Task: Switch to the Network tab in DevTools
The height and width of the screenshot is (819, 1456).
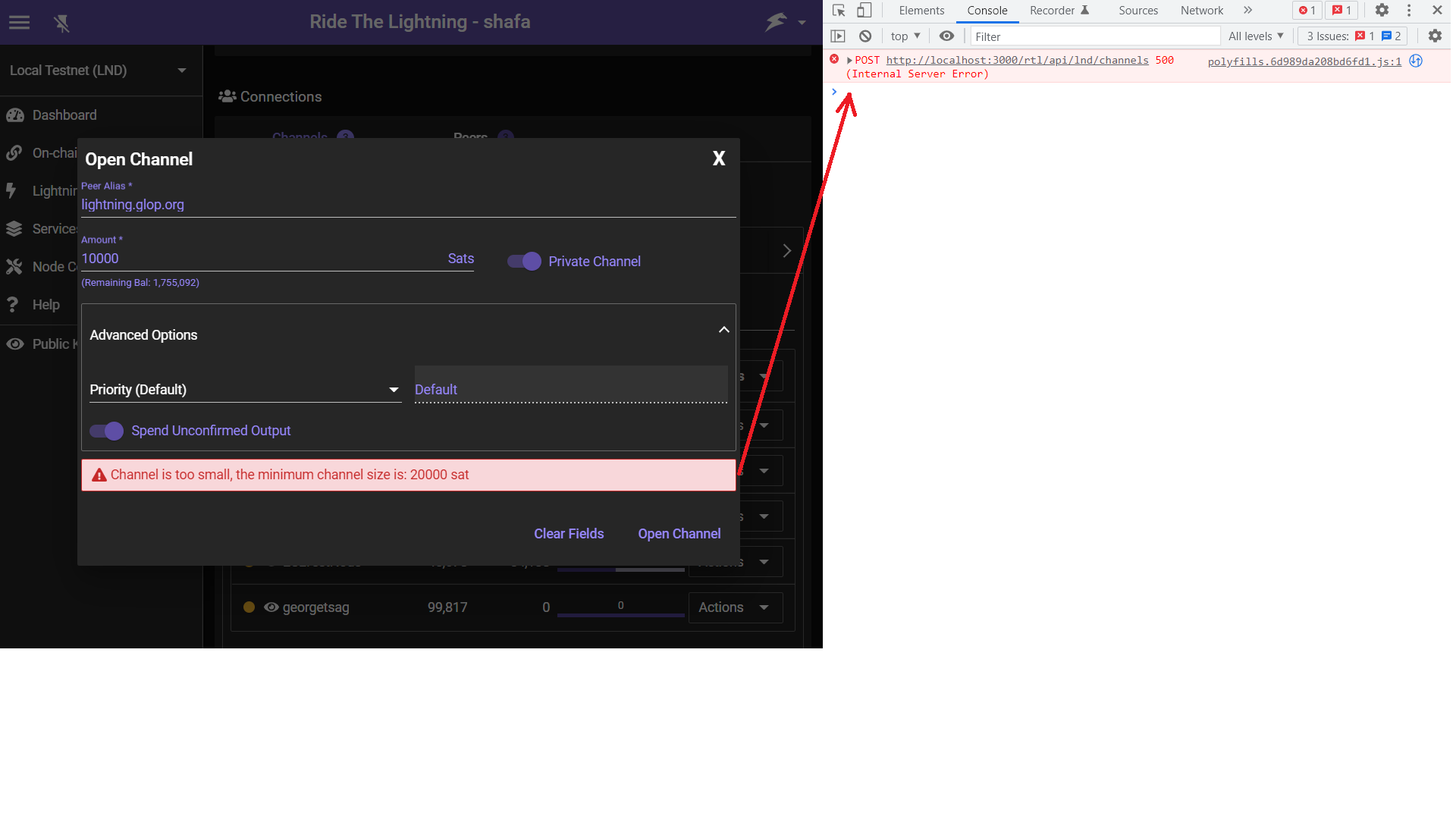Action: click(1202, 11)
